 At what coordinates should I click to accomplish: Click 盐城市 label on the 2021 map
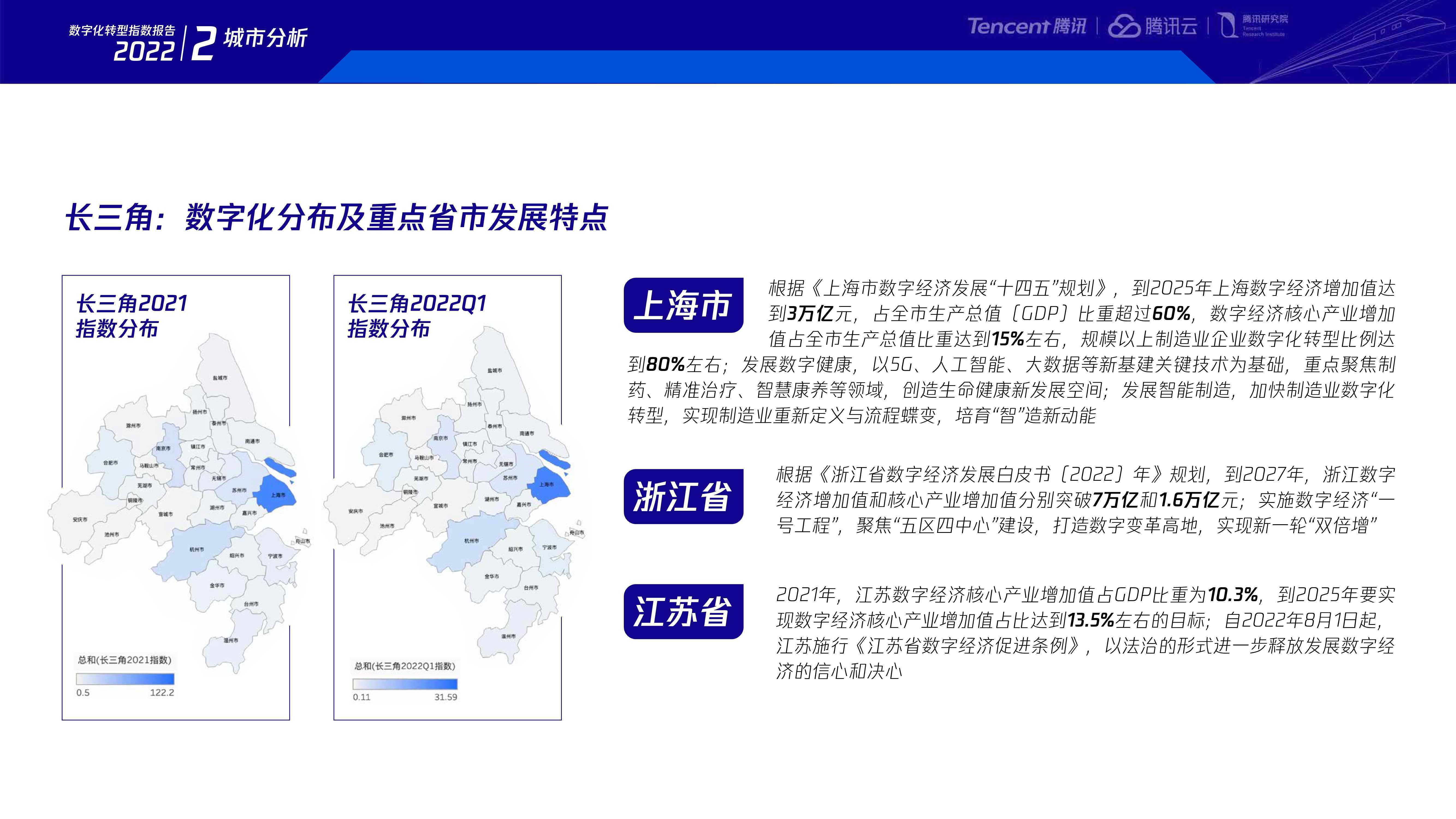click(220, 378)
